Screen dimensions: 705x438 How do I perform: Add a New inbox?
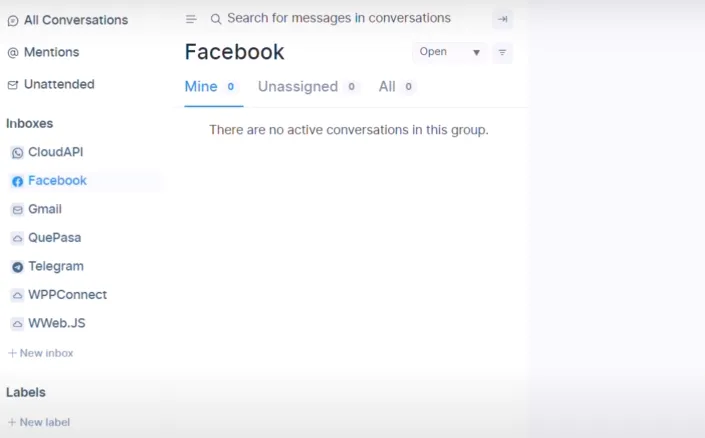click(x=41, y=353)
